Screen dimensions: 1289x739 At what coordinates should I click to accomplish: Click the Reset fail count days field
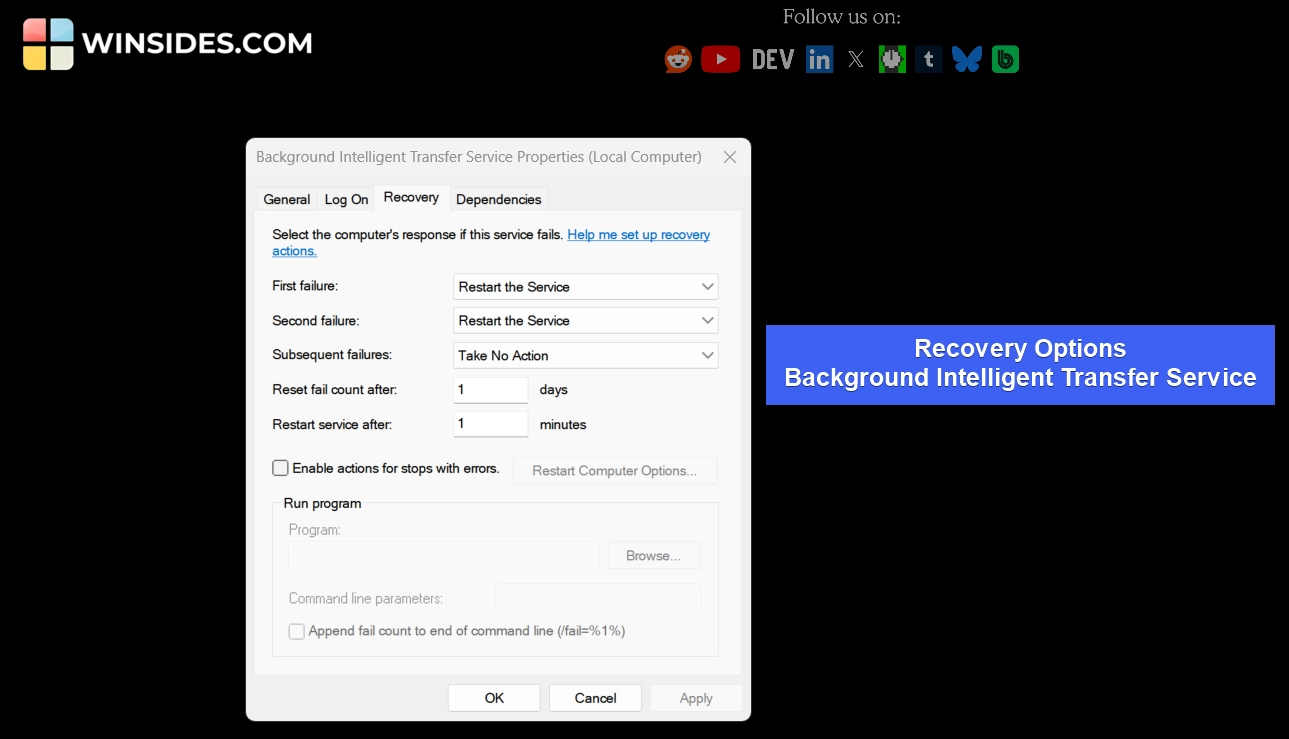point(490,389)
